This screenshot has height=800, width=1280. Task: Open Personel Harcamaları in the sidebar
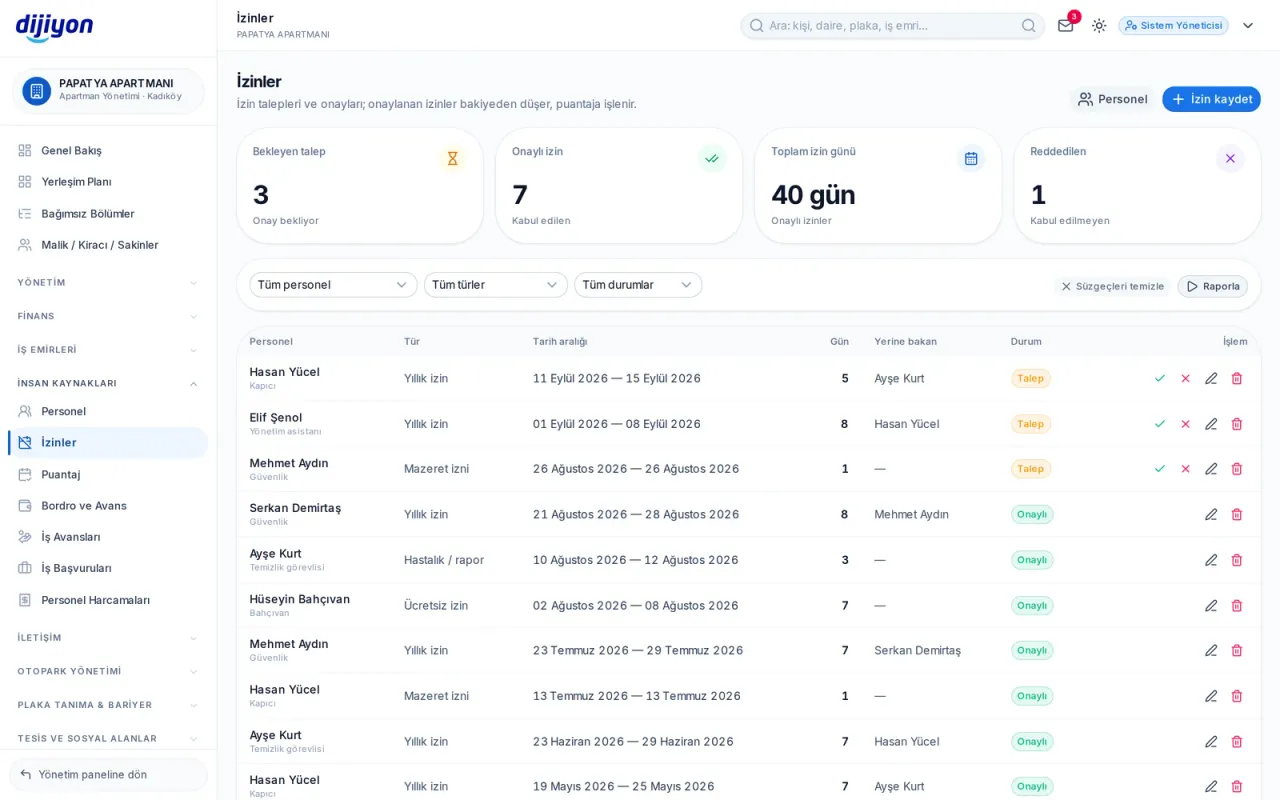click(108, 600)
